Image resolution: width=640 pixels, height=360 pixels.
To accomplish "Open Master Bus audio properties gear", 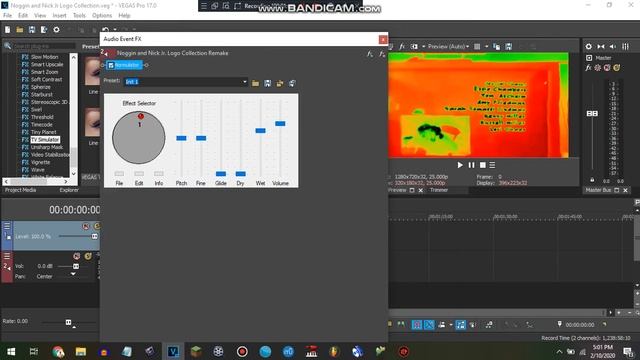I will 589,47.
